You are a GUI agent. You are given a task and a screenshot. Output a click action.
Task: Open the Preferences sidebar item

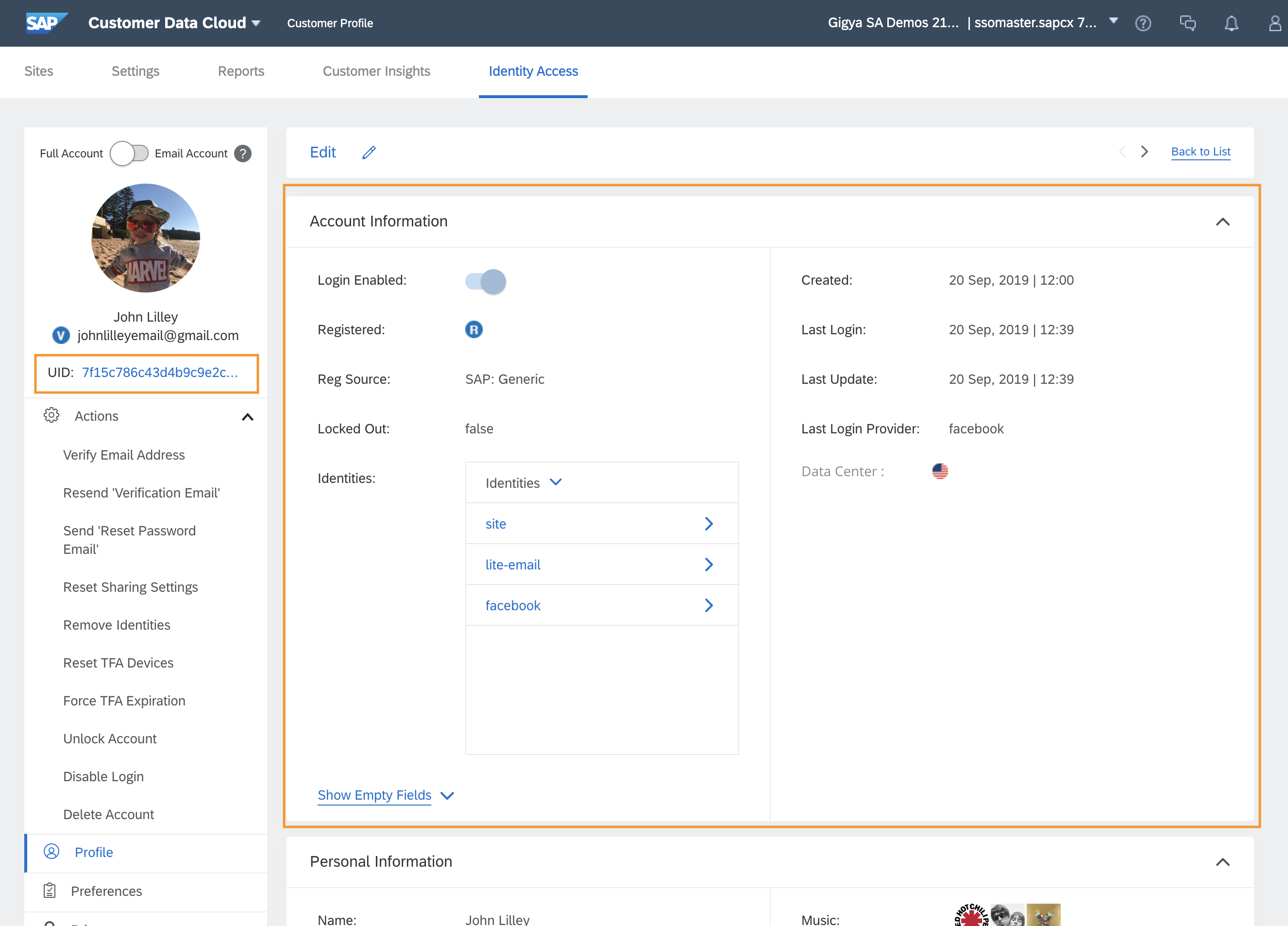106,891
